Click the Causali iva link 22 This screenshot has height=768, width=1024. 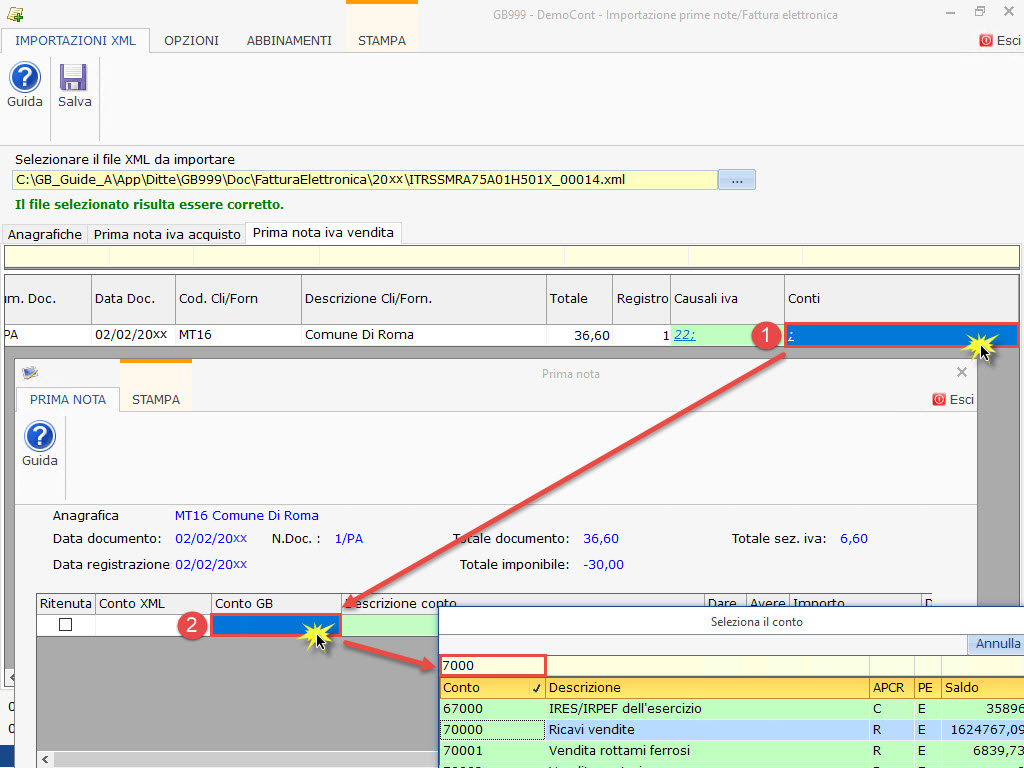point(685,336)
